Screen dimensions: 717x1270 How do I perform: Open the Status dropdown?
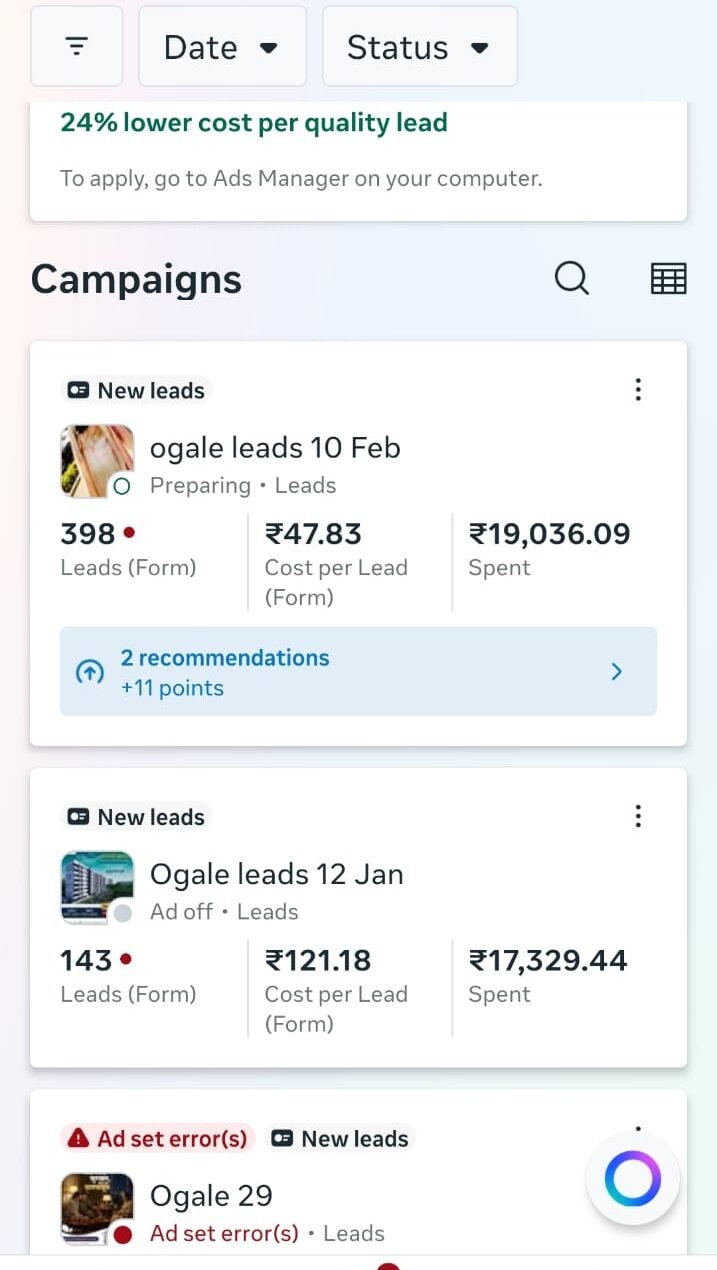418,47
